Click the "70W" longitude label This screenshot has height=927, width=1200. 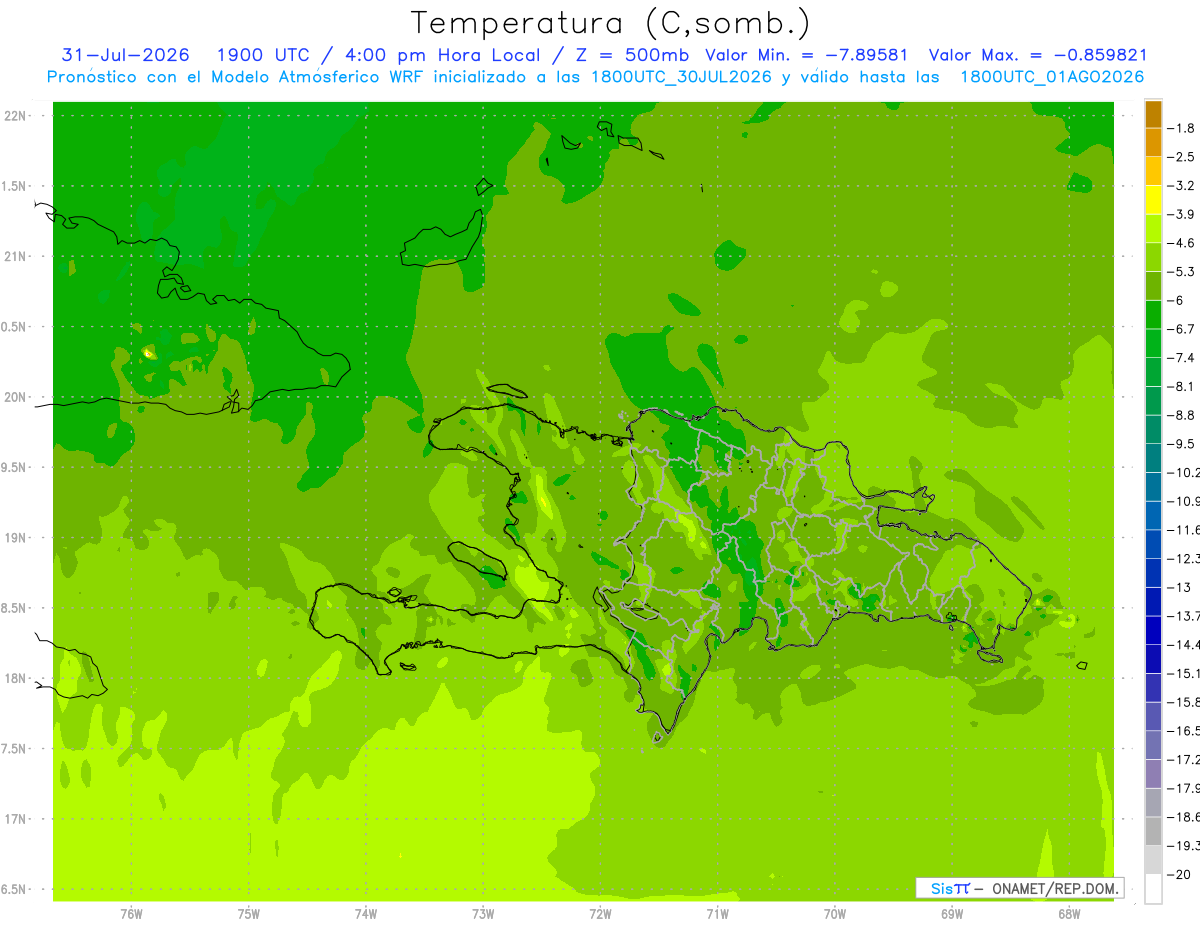pyautogui.click(x=835, y=914)
